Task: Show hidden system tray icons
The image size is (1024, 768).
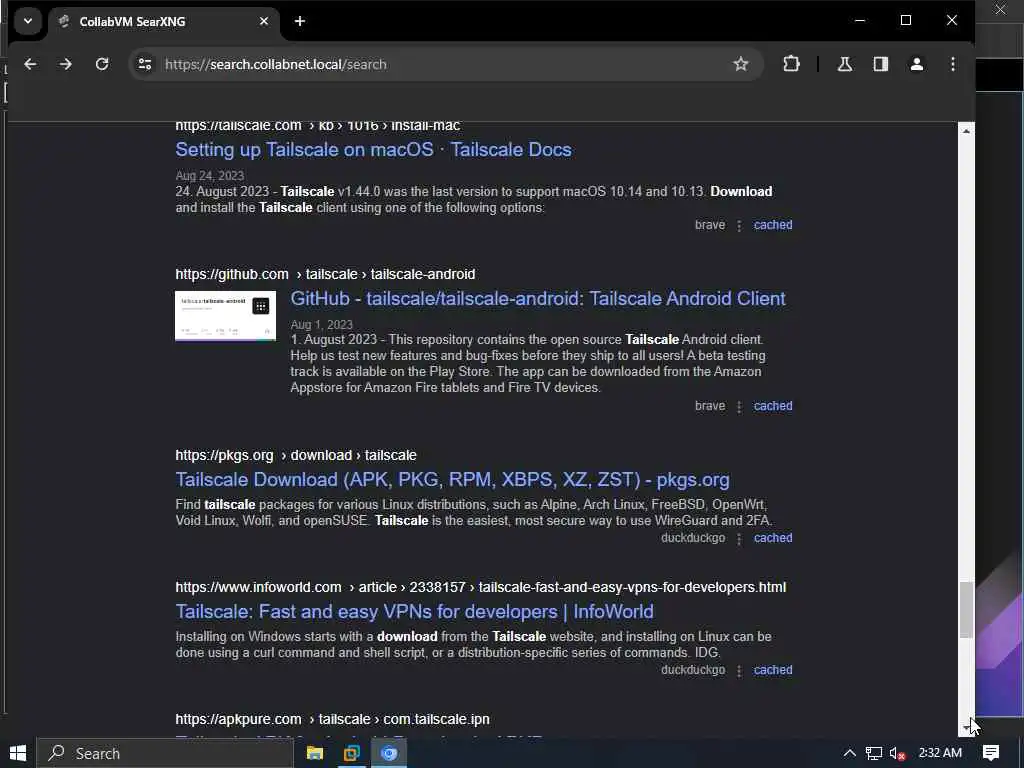Action: click(849, 753)
